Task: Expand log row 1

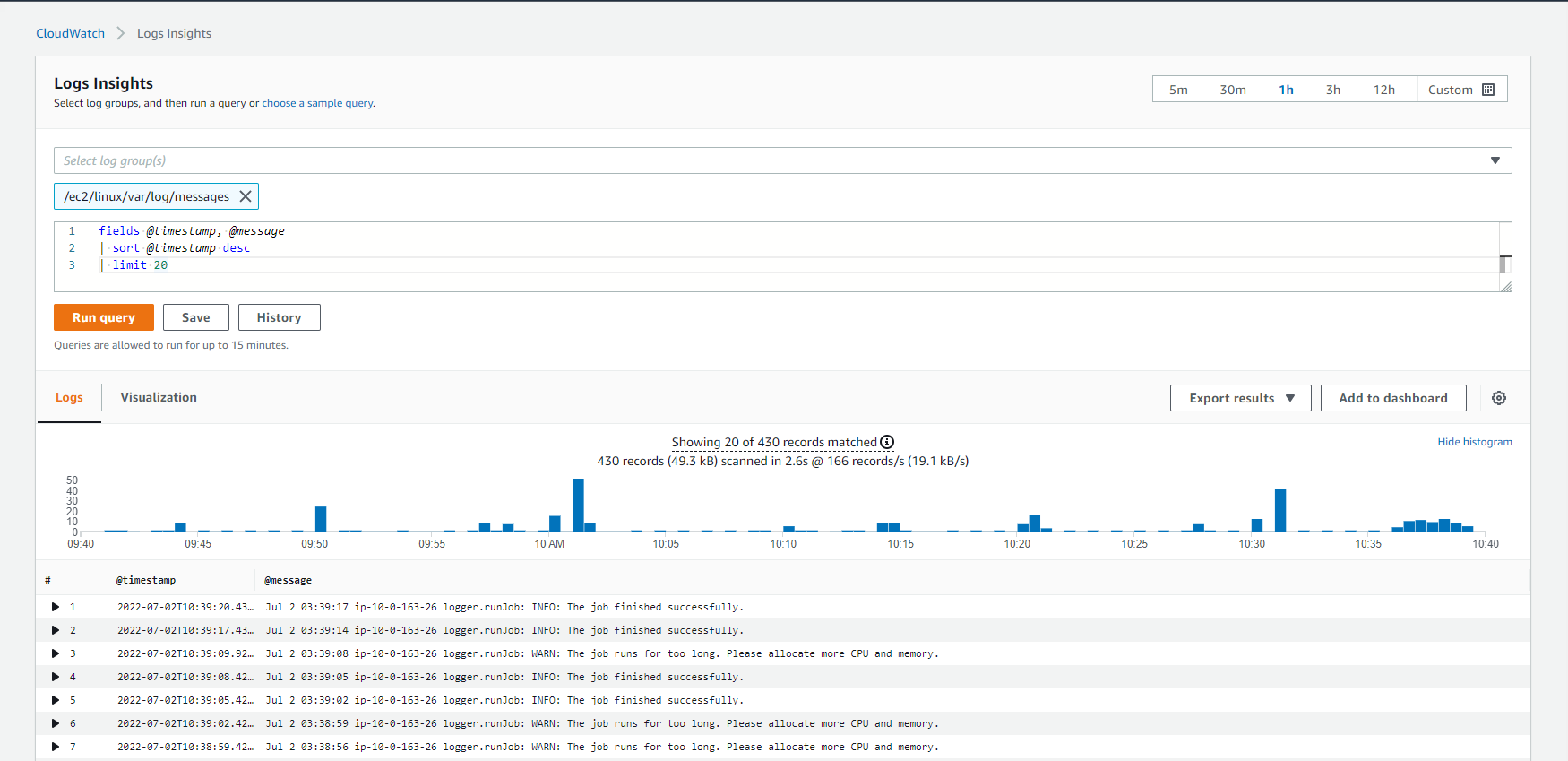Action: pos(56,607)
